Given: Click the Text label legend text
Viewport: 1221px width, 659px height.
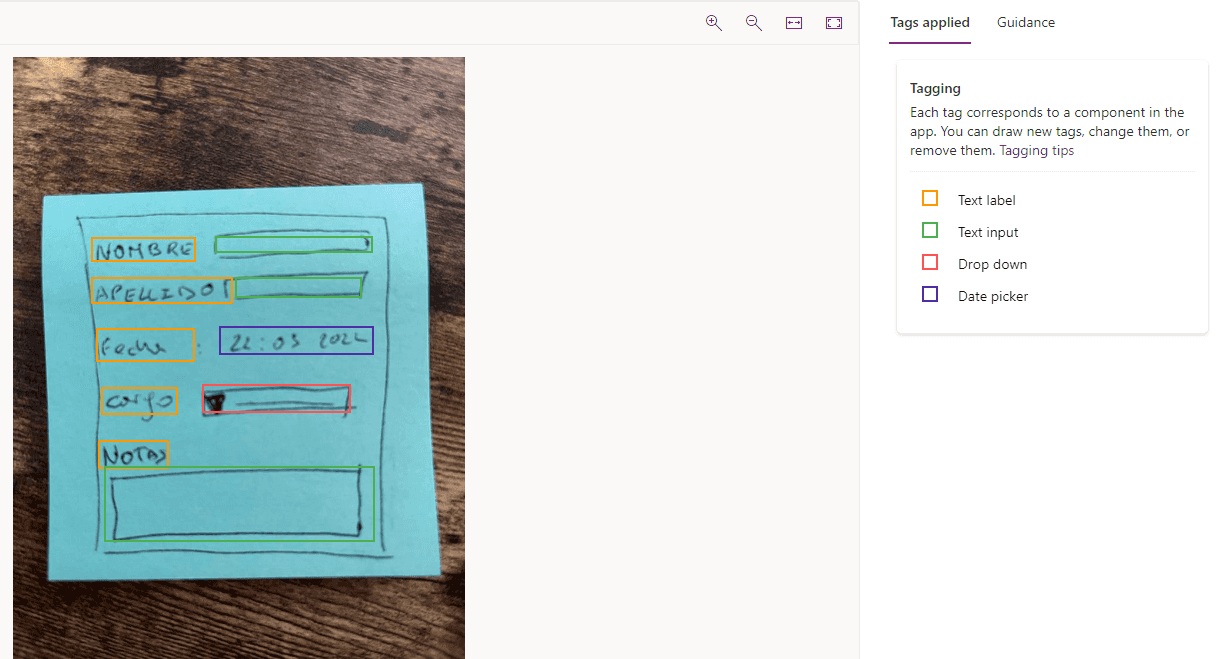Looking at the screenshot, I should click(987, 200).
